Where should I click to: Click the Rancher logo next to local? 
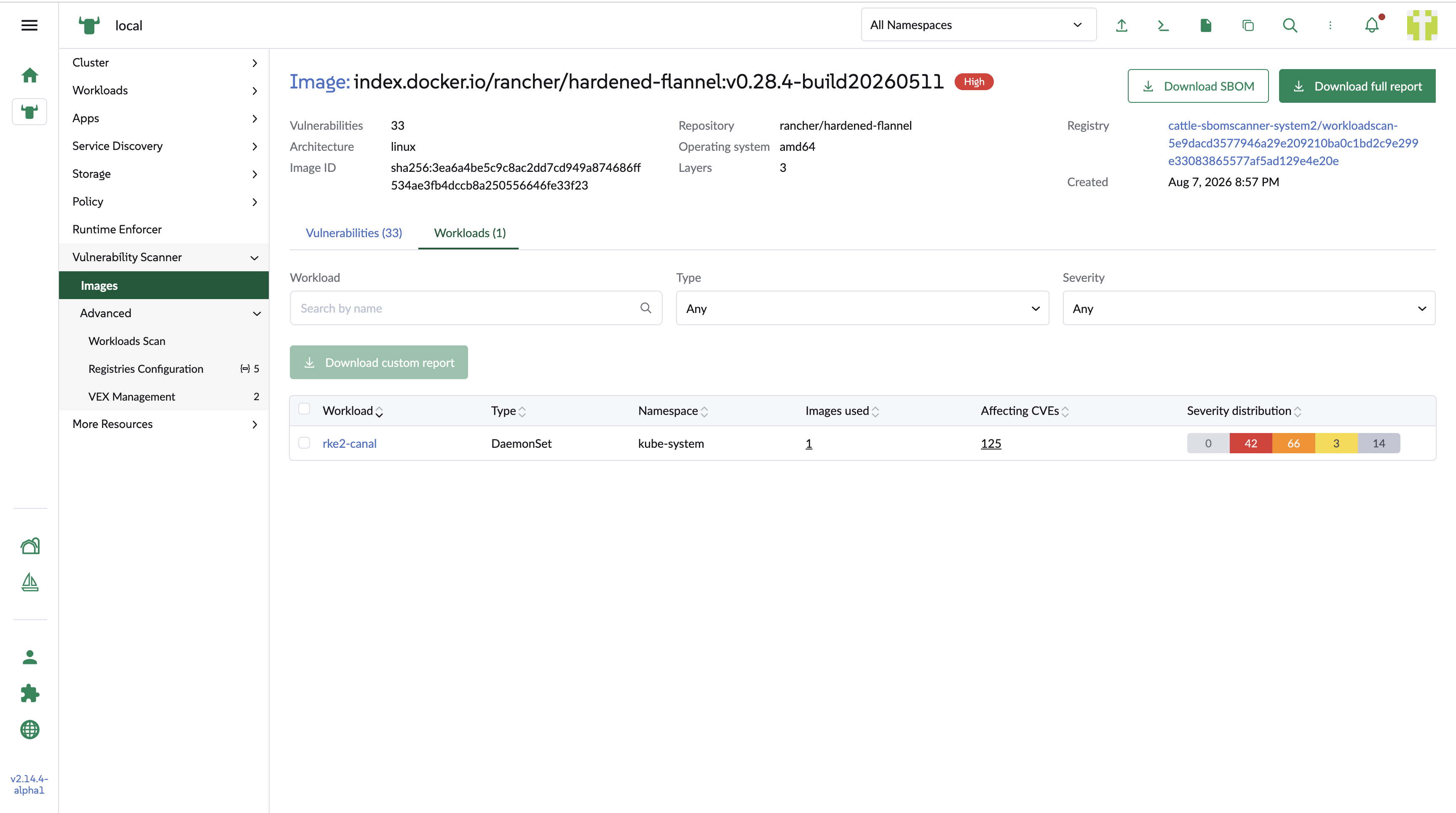point(89,25)
